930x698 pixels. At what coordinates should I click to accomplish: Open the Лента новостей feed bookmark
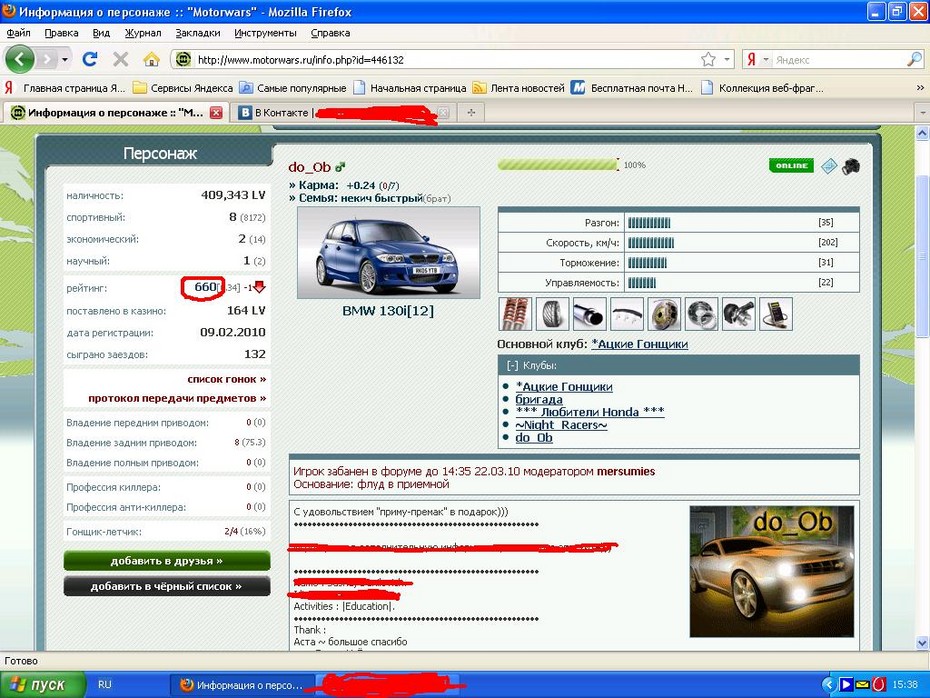pyautogui.click(x=518, y=88)
